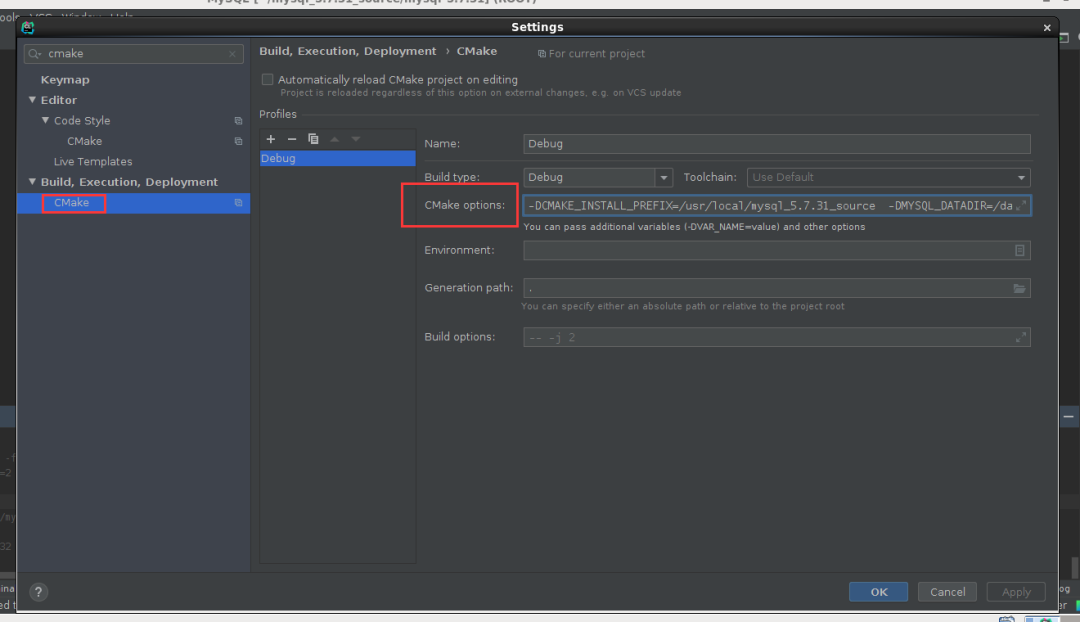1080x622 pixels.
Task: Move the Debug profile up
Action: (x=334, y=139)
